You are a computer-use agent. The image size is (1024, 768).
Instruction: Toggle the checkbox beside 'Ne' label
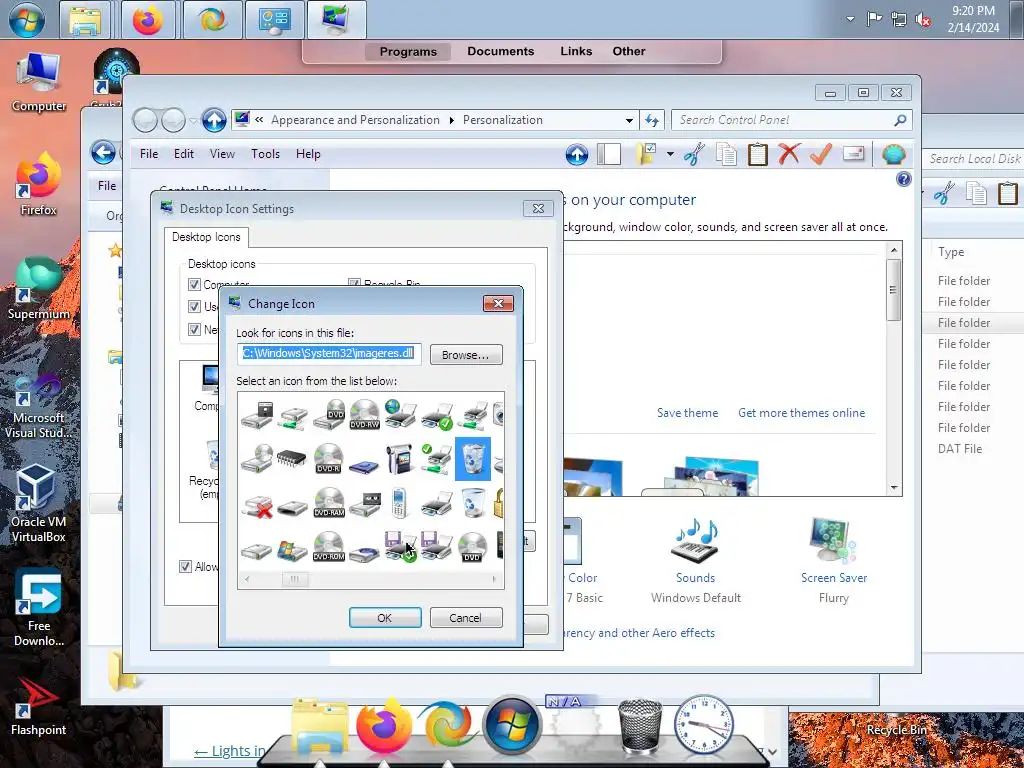point(194,329)
